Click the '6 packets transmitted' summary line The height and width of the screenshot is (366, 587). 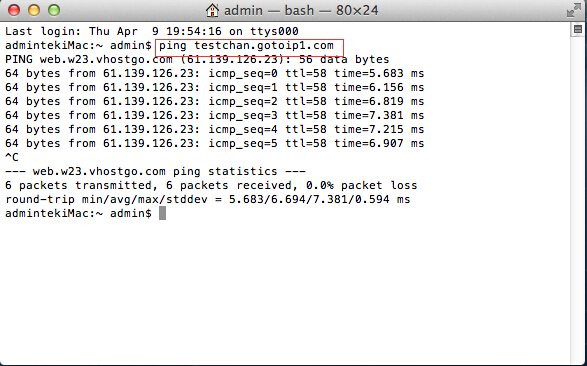click(211, 185)
